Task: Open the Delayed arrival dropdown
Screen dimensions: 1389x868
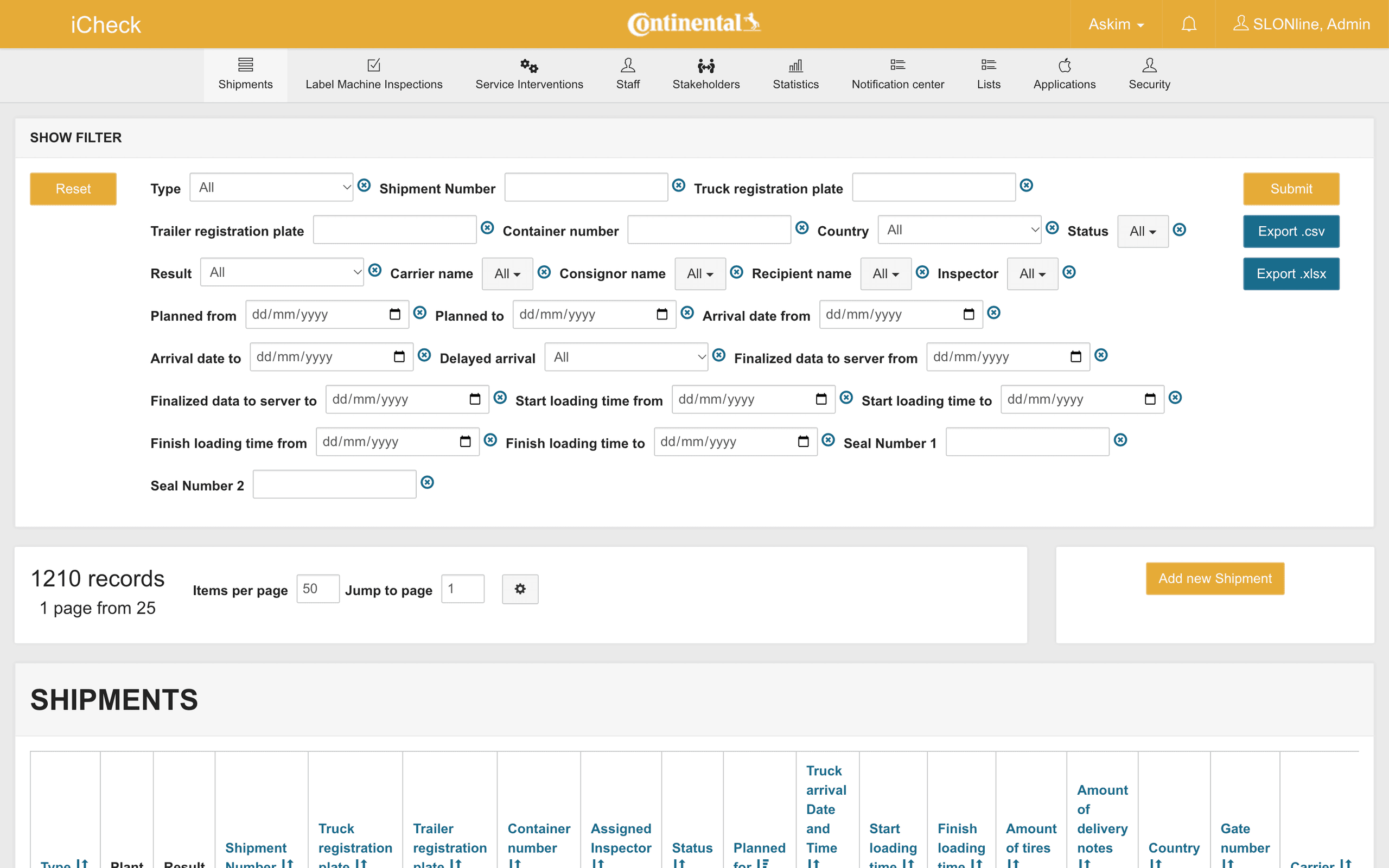Action: point(626,357)
